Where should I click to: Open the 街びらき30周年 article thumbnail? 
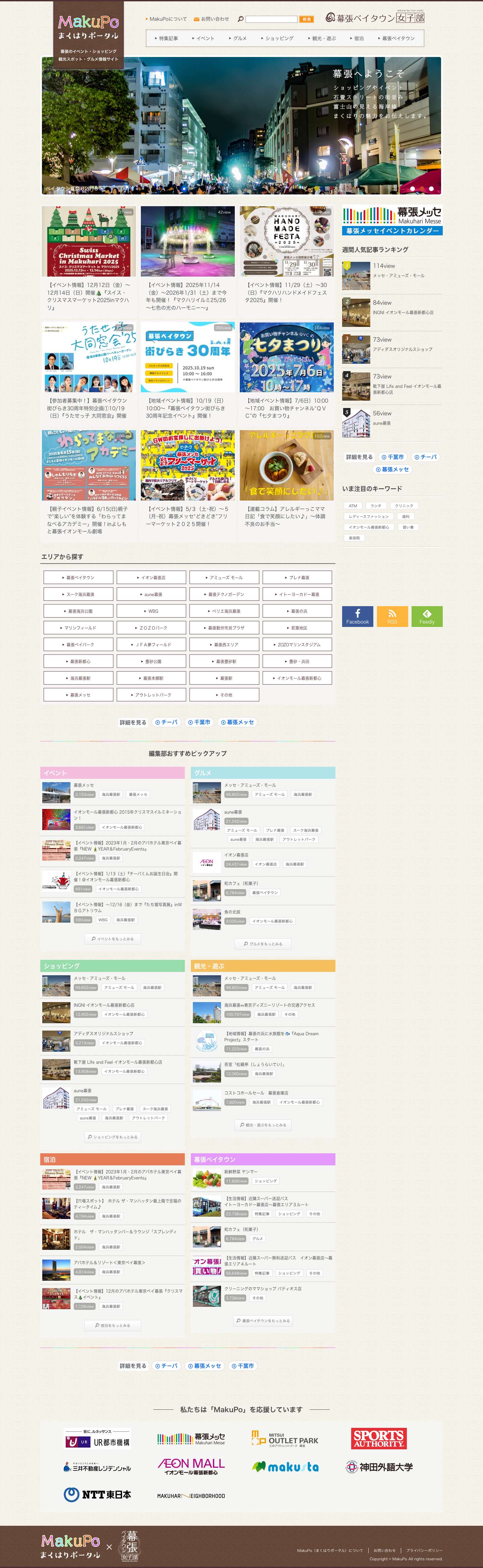coord(187,357)
